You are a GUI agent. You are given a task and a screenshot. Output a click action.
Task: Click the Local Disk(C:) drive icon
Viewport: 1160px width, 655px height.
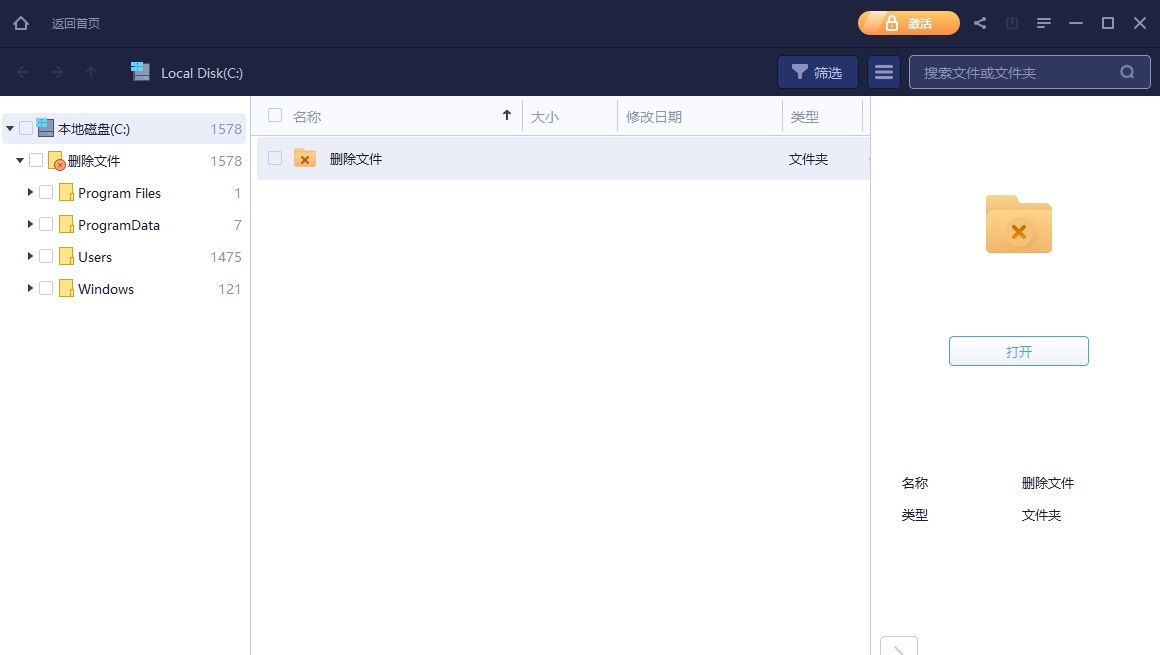click(x=140, y=71)
